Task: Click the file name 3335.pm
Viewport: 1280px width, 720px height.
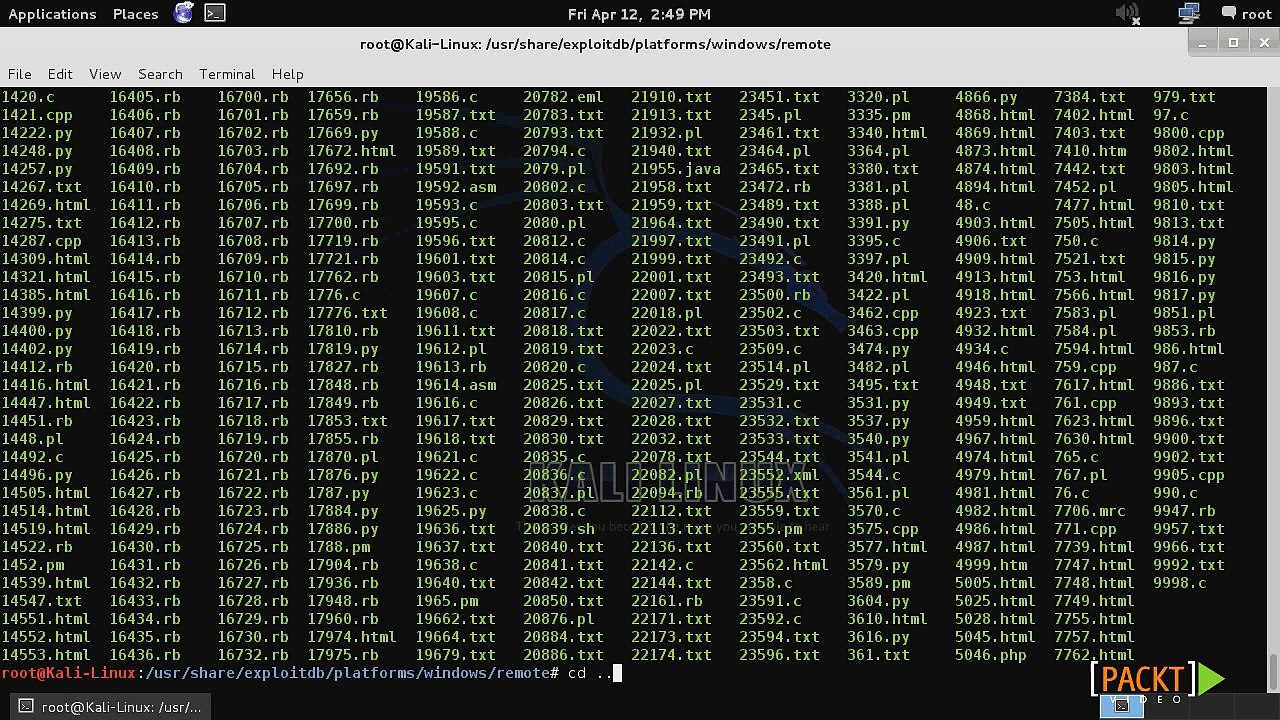Action: point(879,115)
